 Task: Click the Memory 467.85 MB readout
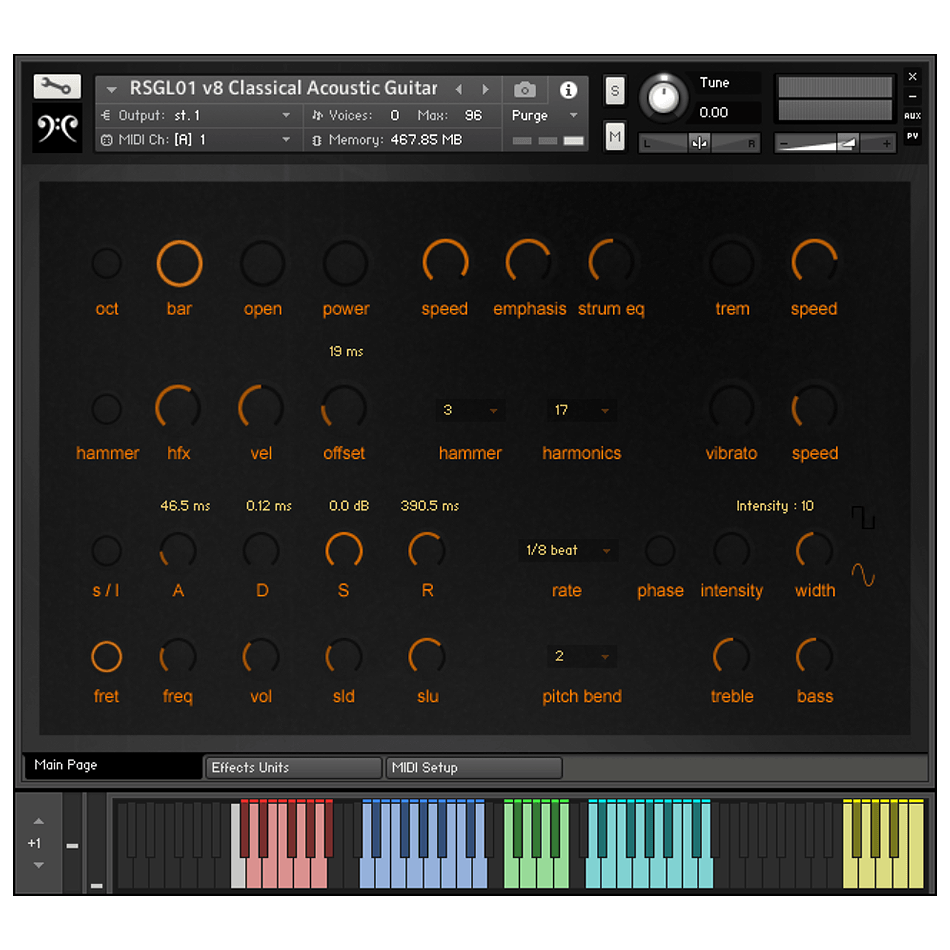coord(395,140)
